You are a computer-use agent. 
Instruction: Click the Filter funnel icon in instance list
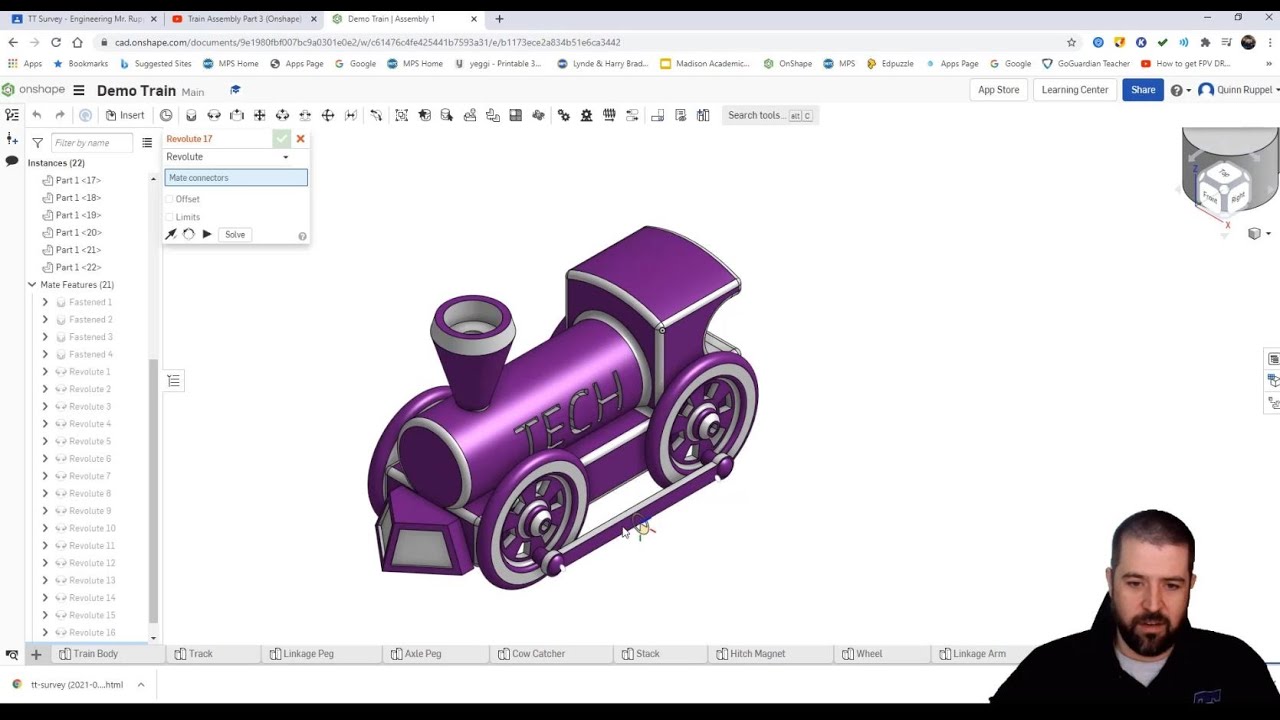pyautogui.click(x=37, y=143)
